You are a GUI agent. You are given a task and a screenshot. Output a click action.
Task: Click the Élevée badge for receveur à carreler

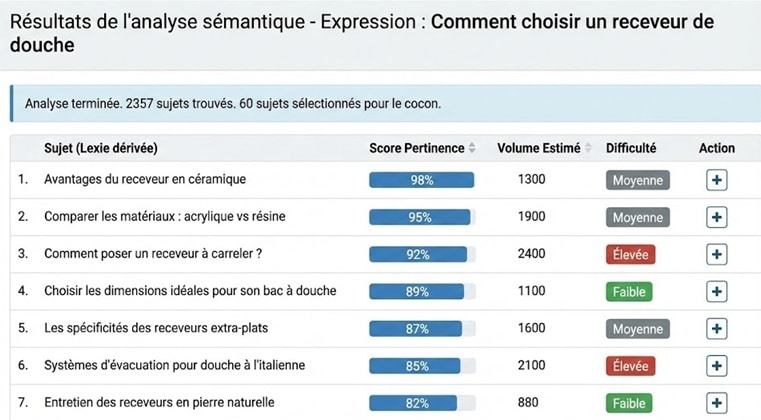coord(630,254)
